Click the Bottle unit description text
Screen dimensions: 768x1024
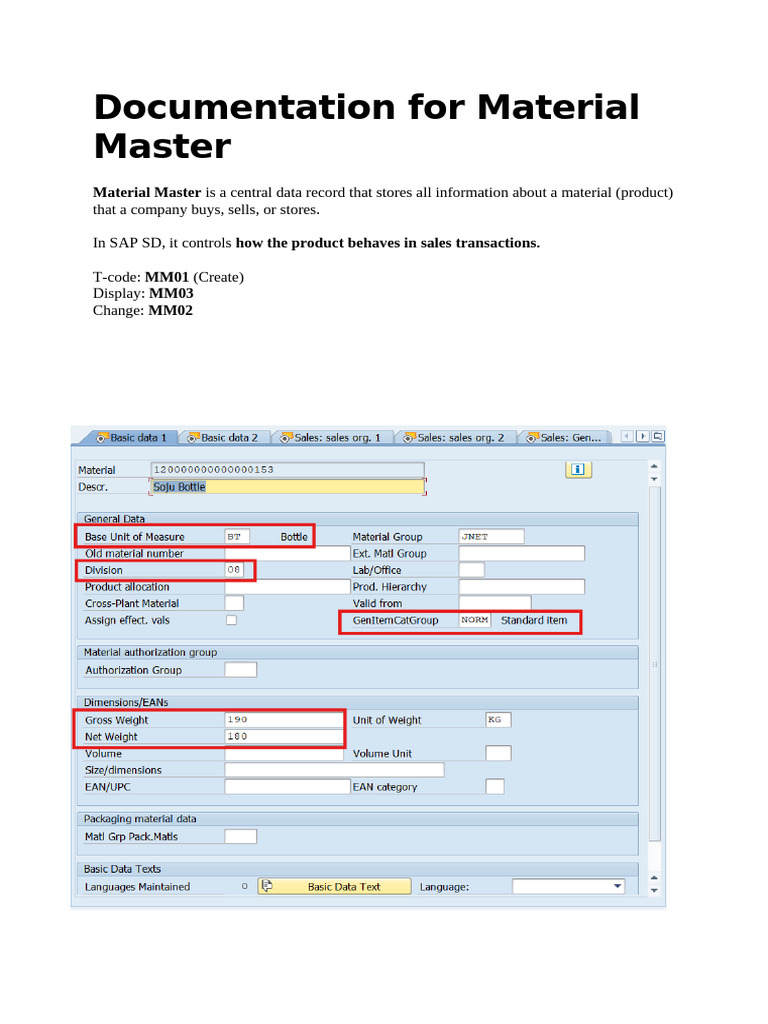tap(294, 537)
